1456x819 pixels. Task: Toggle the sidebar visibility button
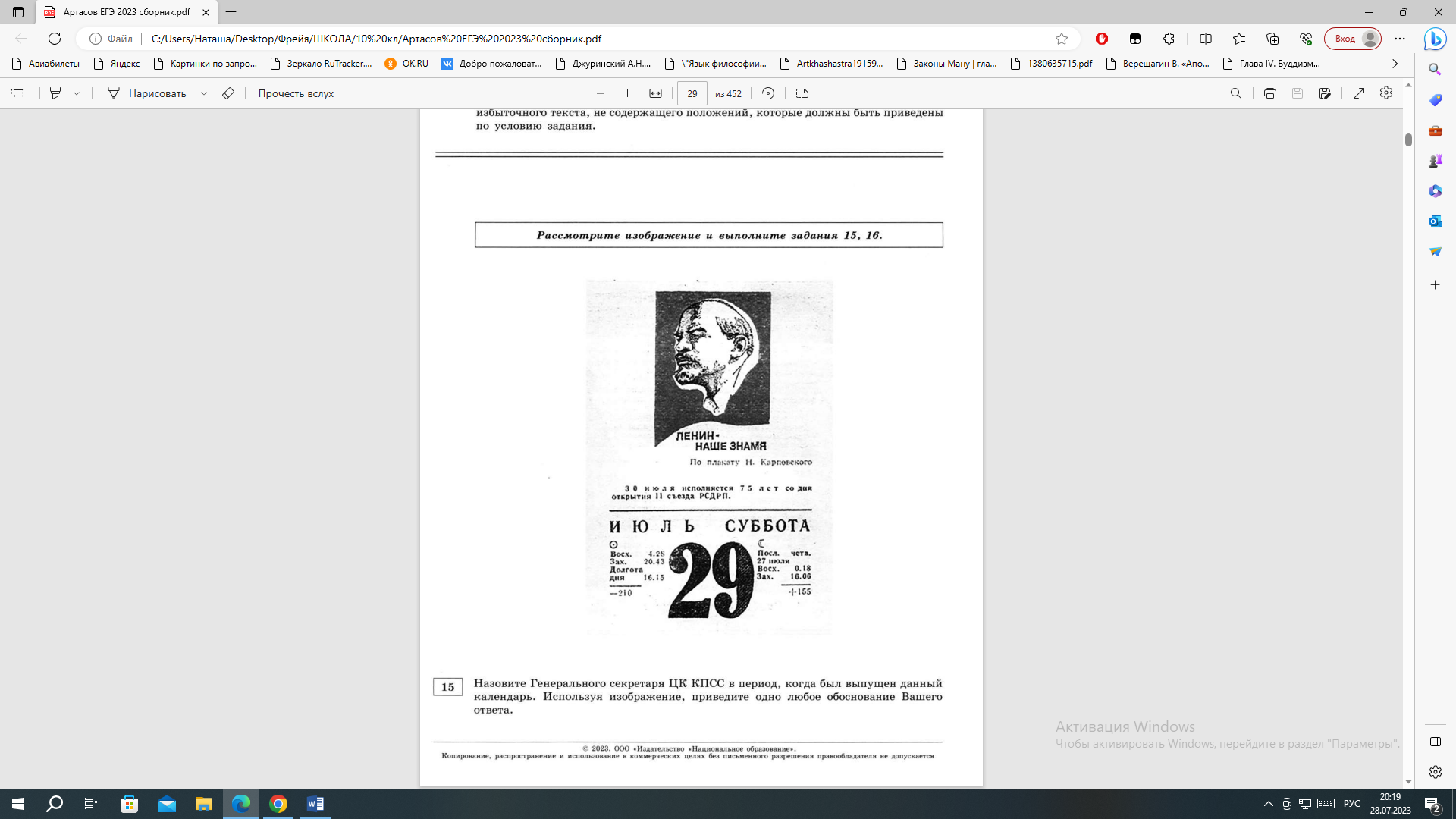(1435, 742)
